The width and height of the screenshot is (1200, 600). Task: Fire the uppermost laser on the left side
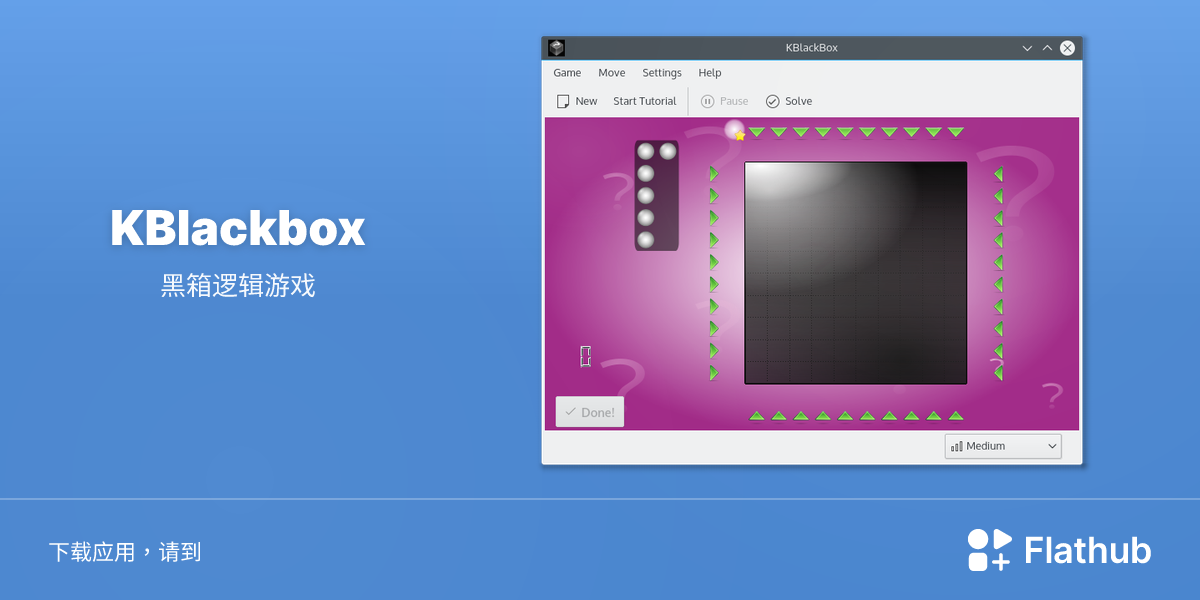click(x=714, y=174)
